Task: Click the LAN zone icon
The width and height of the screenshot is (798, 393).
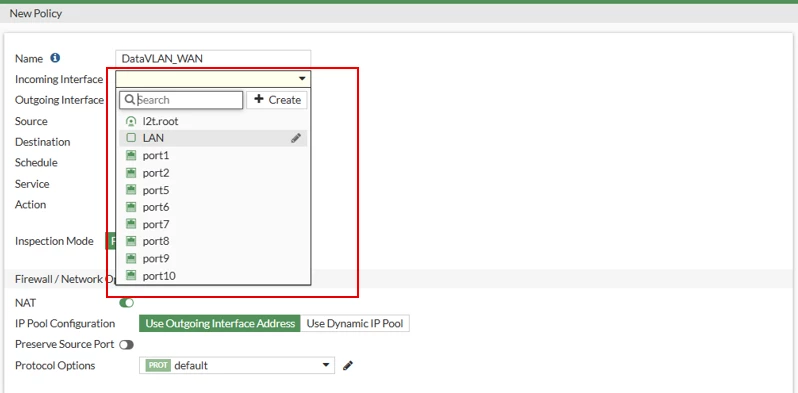Action: [x=131, y=137]
